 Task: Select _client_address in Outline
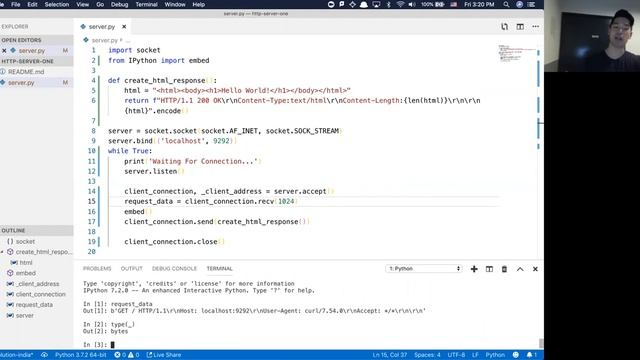pos(37,284)
